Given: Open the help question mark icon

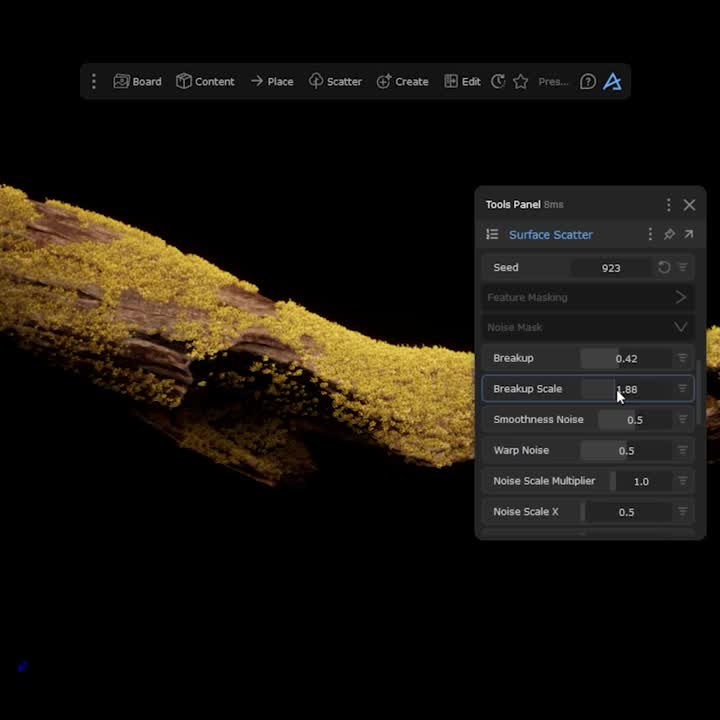Looking at the screenshot, I should [588, 82].
